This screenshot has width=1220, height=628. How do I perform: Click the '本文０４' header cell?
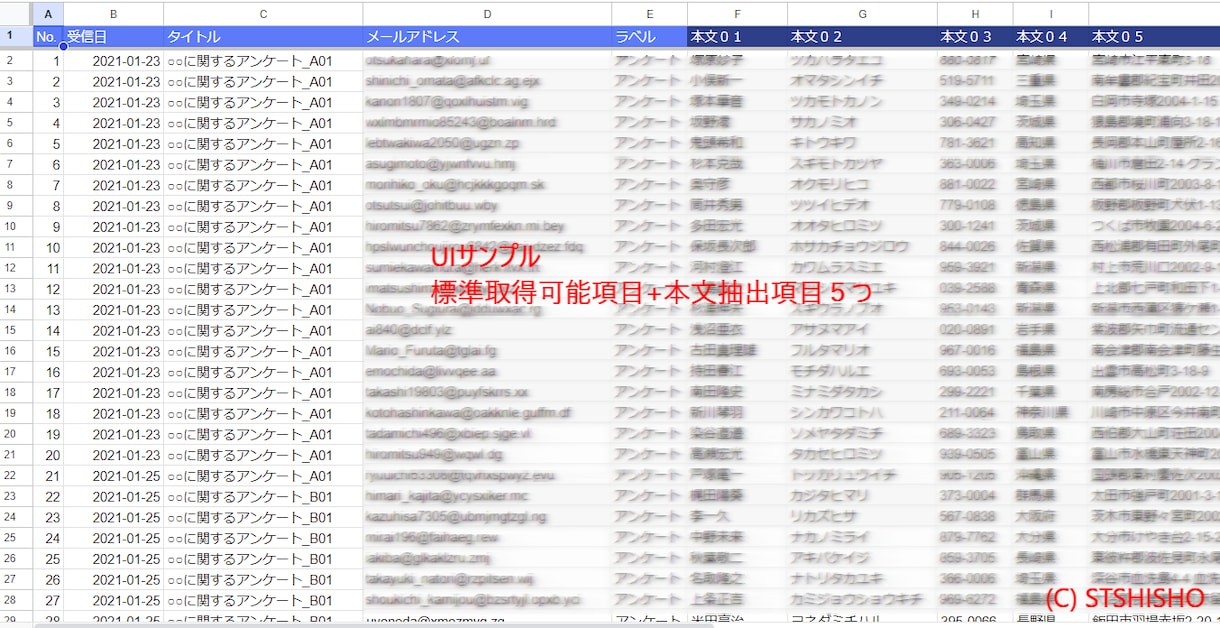point(1050,36)
